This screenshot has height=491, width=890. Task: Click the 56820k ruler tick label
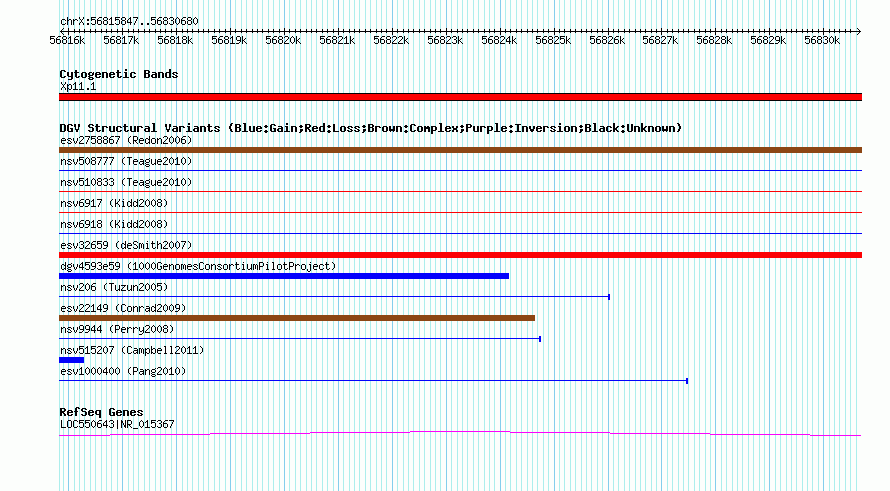click(283, 40)
